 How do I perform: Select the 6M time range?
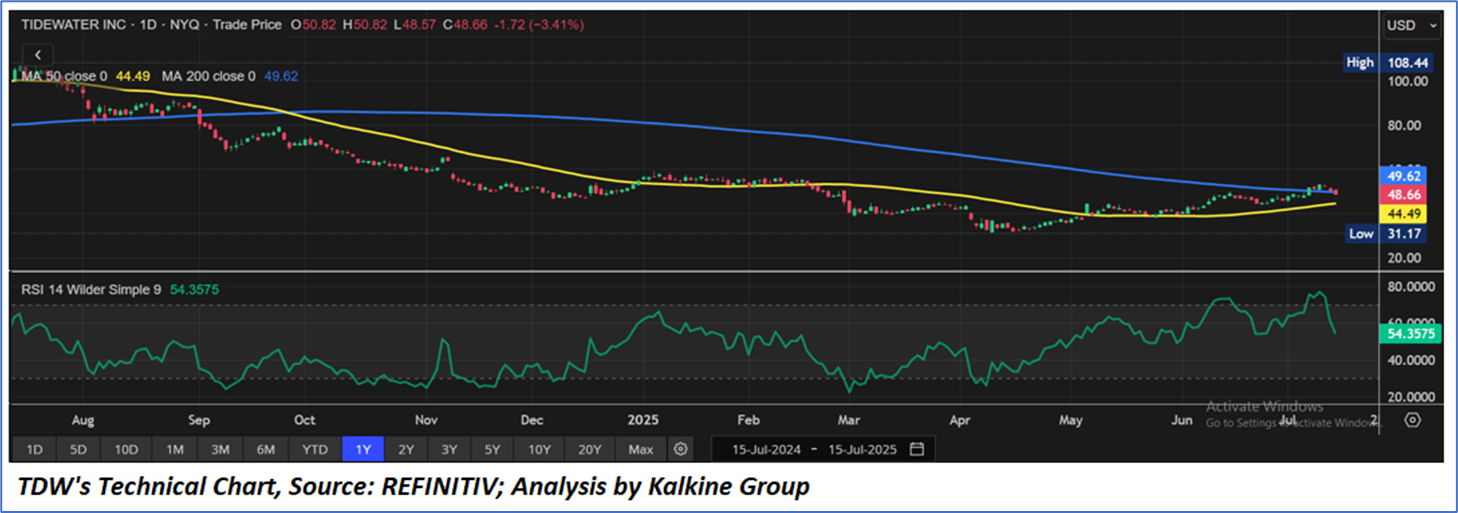pyautogui.click(x=266, y=449)
